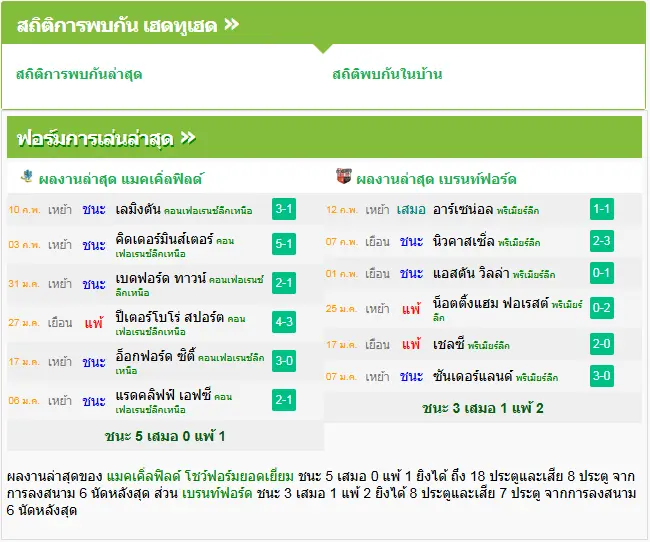Viewport: 650px width, 542px height.
Task: Click the แพ้ result in ปีเตอร์โบโร่ row
Action: (x=94, y=323)
